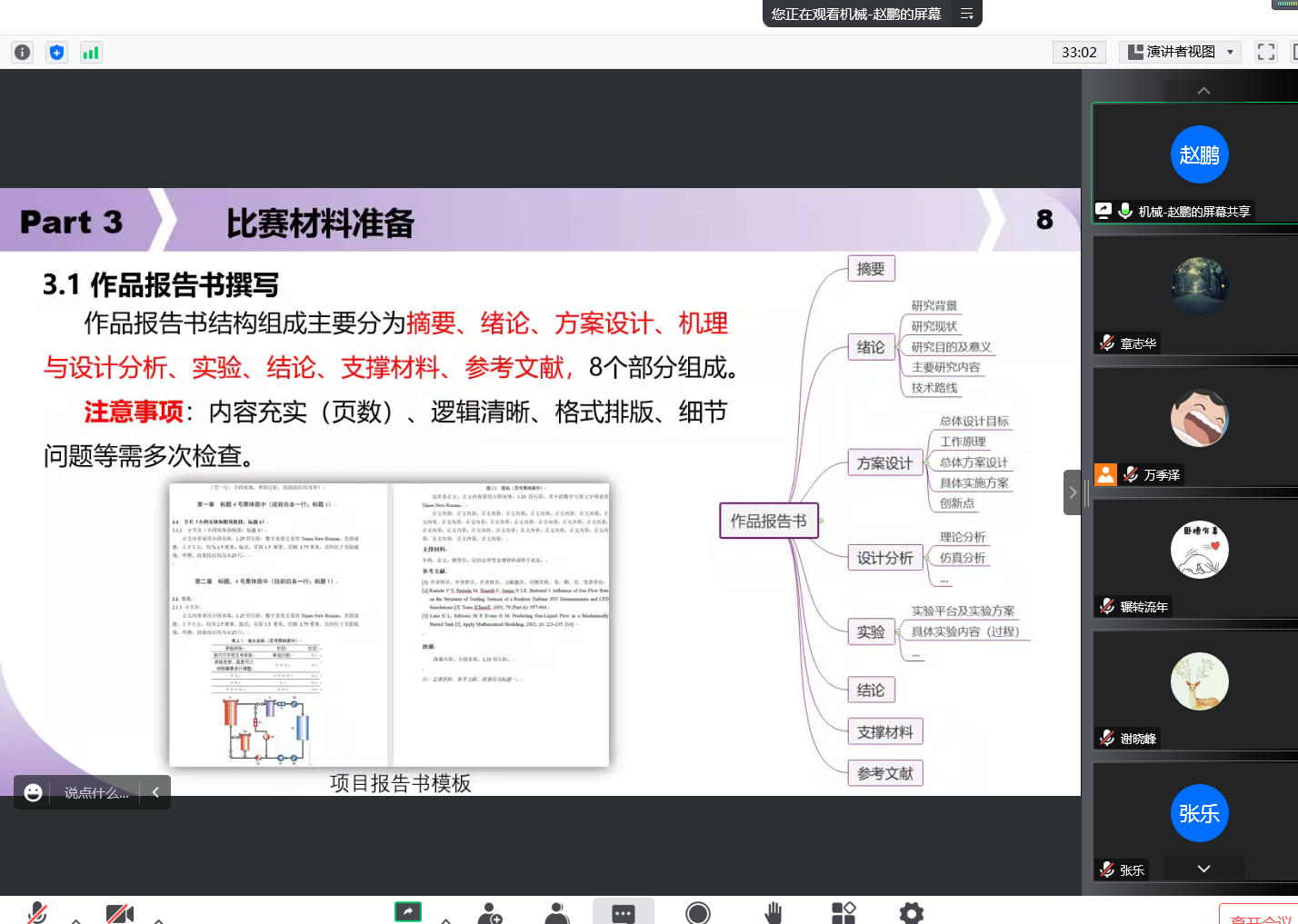Image resolution: width=1298 pixels, height=924 pixels.
Task: Open meeting settings gear icon
Action: [911, 913]
